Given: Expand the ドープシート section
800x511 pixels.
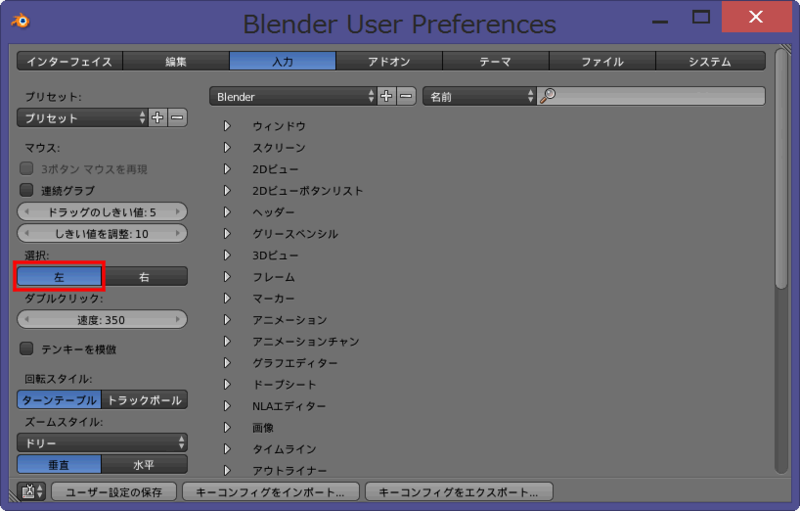Looking at the screenshot, I should [x=227, y=385].
